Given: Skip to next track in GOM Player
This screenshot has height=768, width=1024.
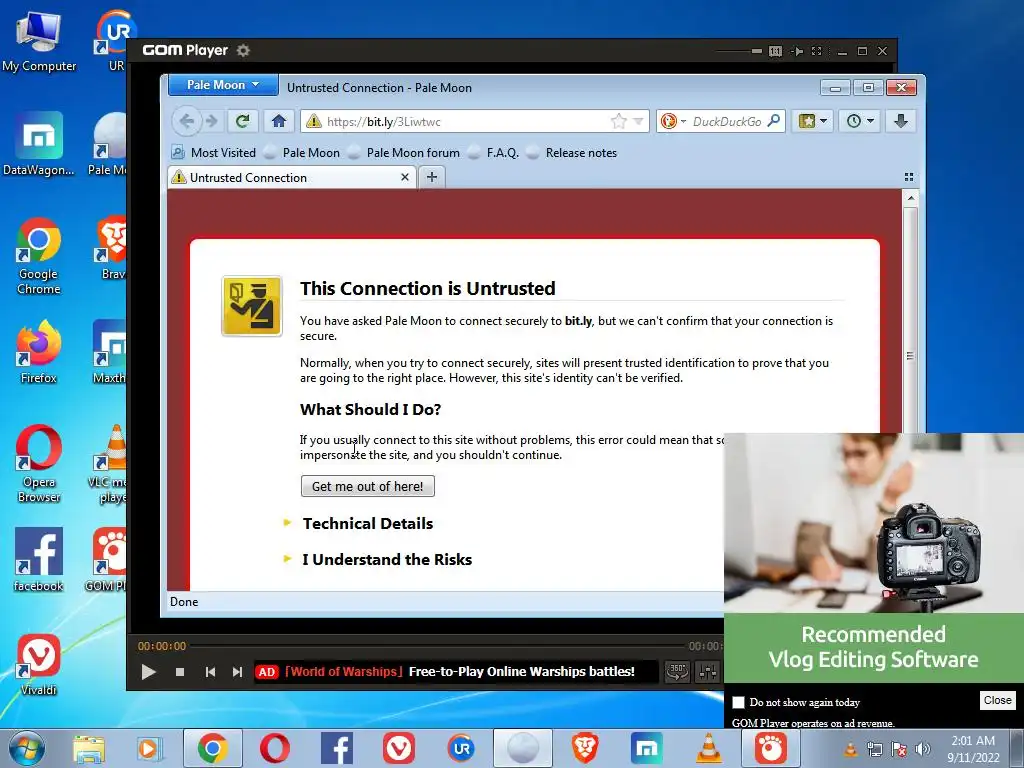Looking at the screenshot, I should 237,671.
